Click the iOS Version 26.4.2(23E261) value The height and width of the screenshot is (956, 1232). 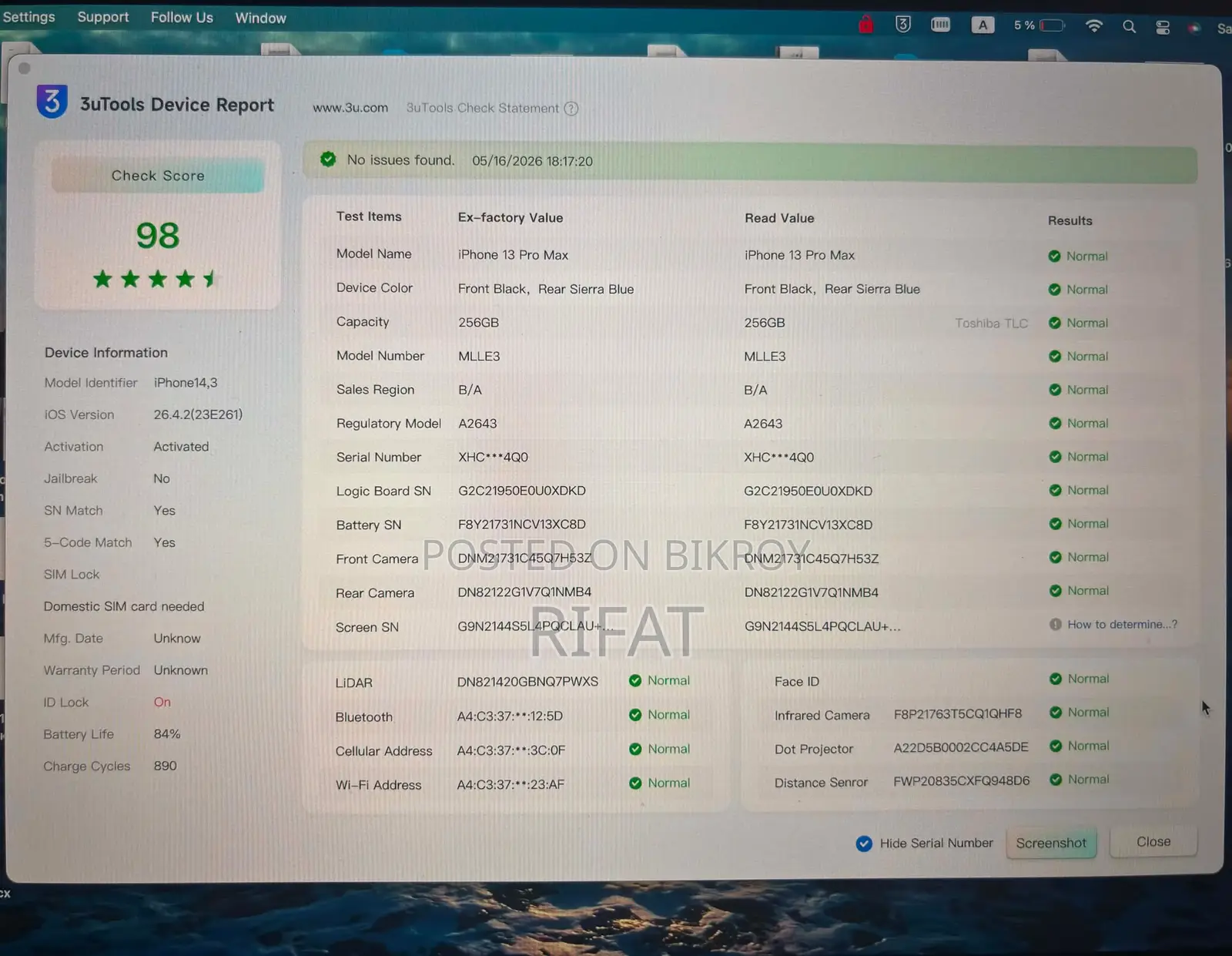pyautogui.click(x=198, y=414)
